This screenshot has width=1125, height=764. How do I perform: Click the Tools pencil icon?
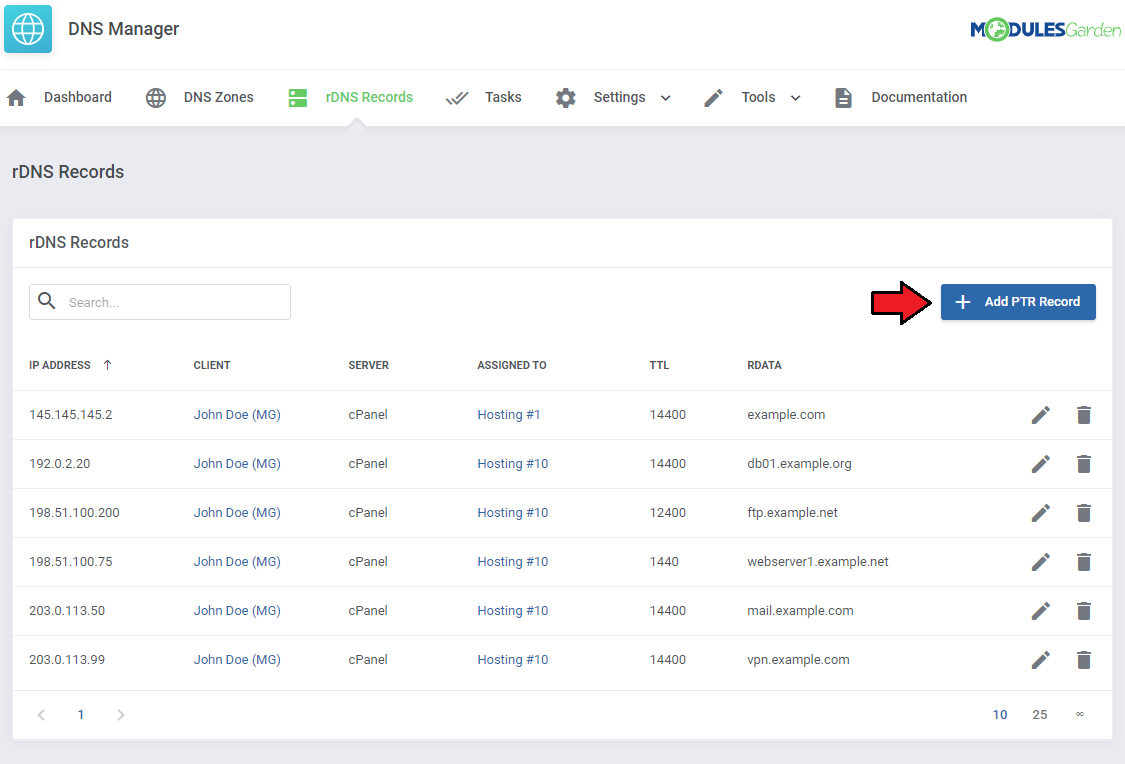point(713,98)
